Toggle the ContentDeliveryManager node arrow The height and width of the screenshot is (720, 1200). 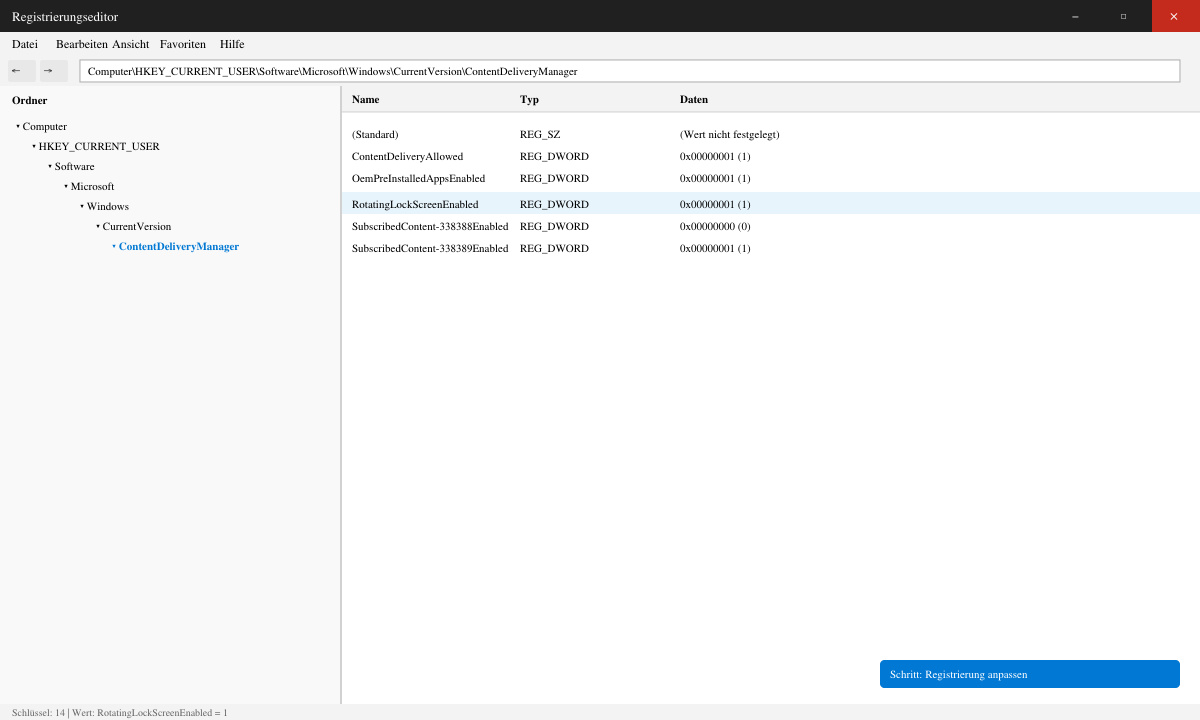click(114, 246)
